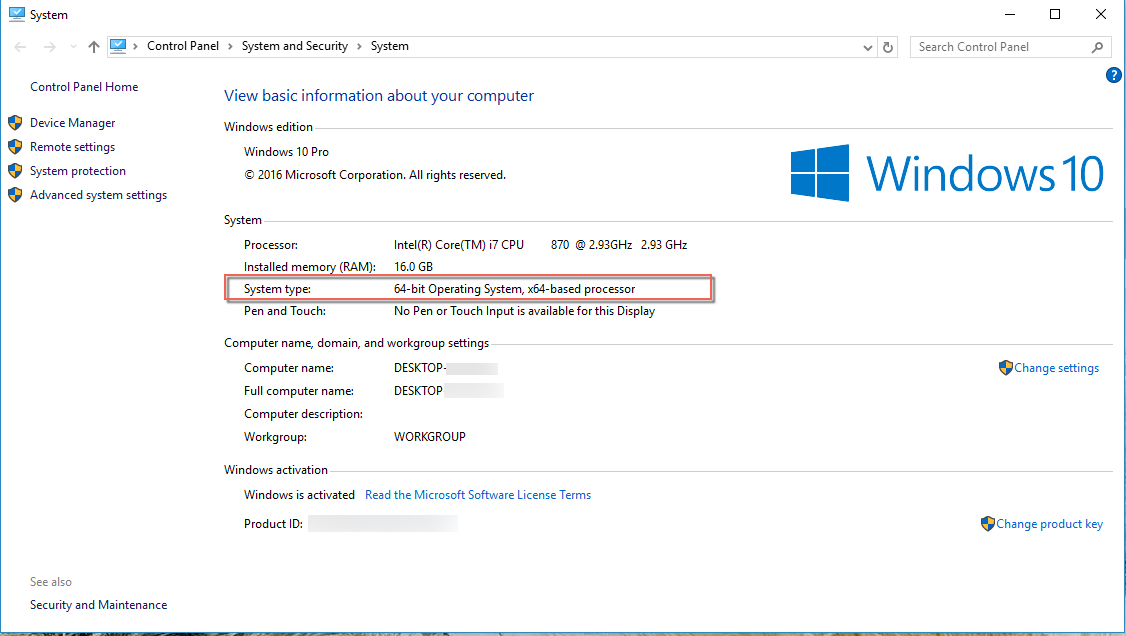Read the Microsoft Software License Terms

pos(477,495)
